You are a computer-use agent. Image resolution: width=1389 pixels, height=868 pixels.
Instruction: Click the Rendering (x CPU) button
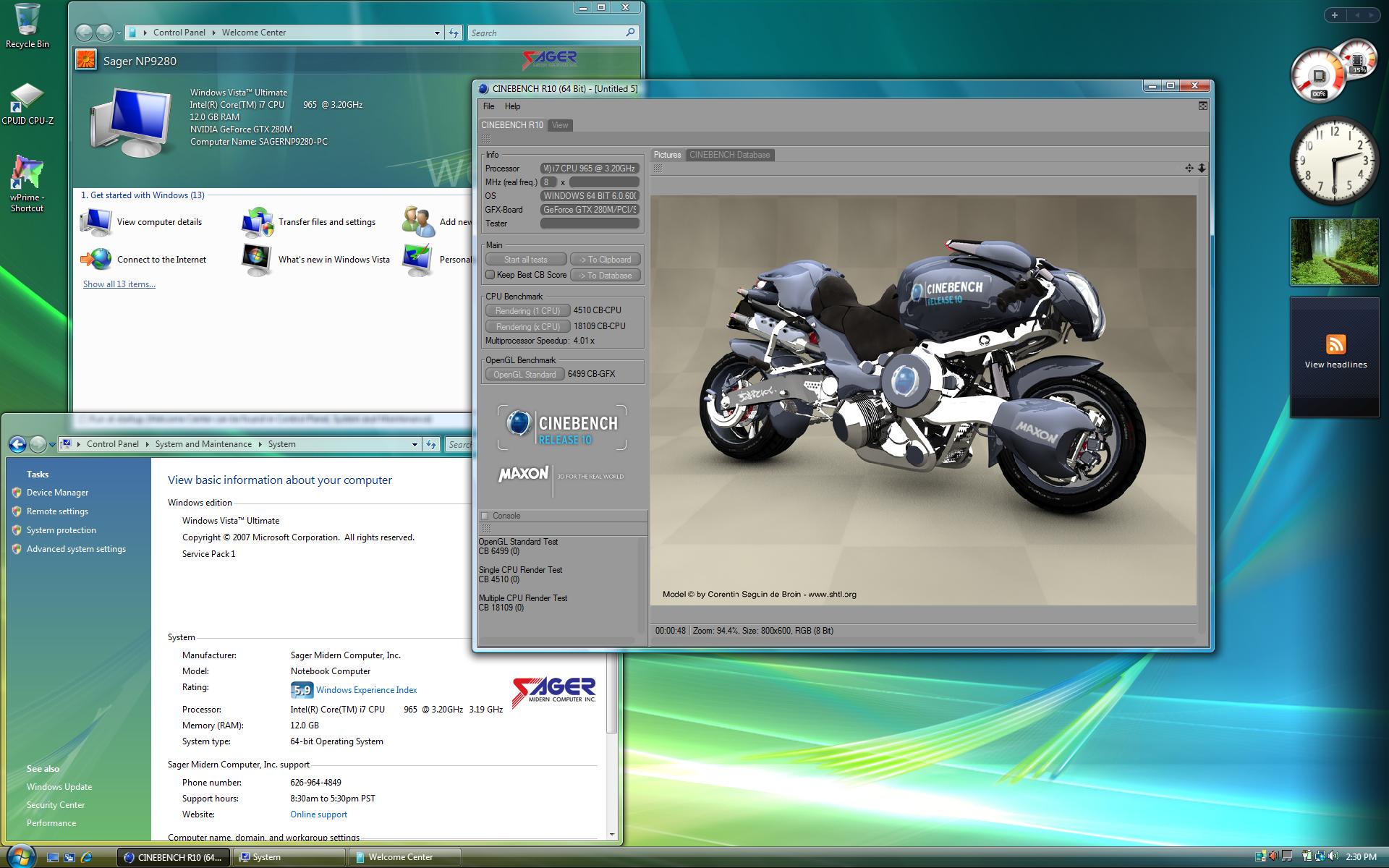528,327
